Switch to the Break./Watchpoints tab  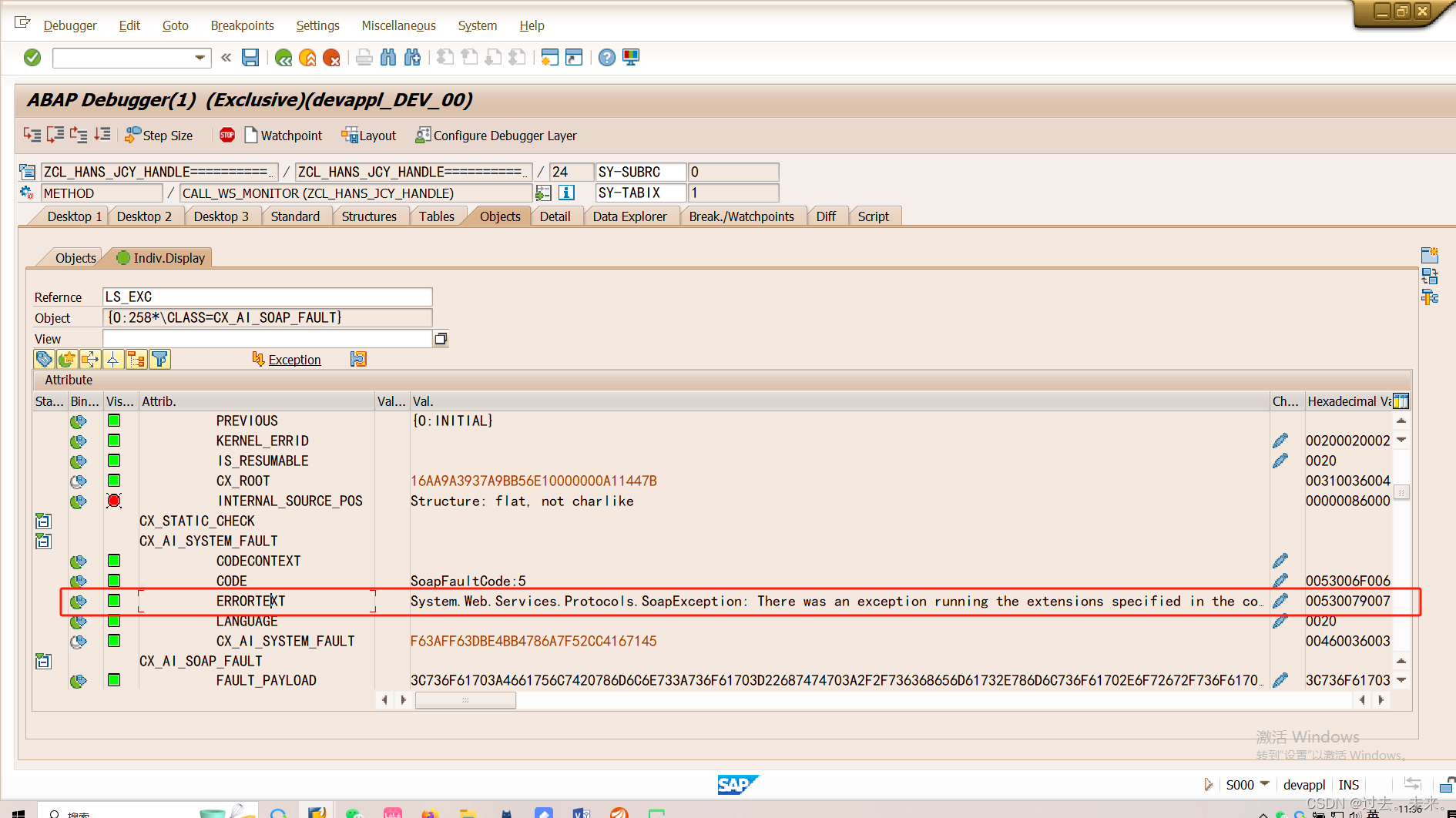pos(742,216)
